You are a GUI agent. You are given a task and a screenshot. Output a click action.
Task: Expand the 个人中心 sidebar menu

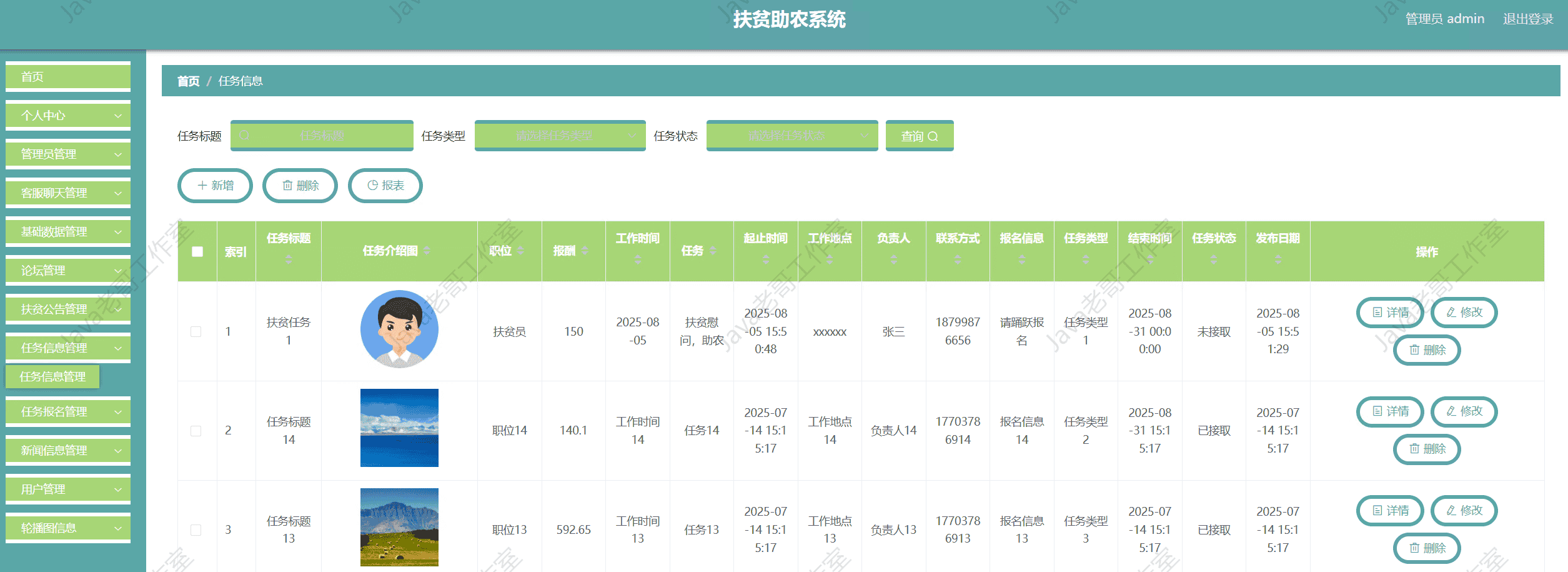pos(68,116)
